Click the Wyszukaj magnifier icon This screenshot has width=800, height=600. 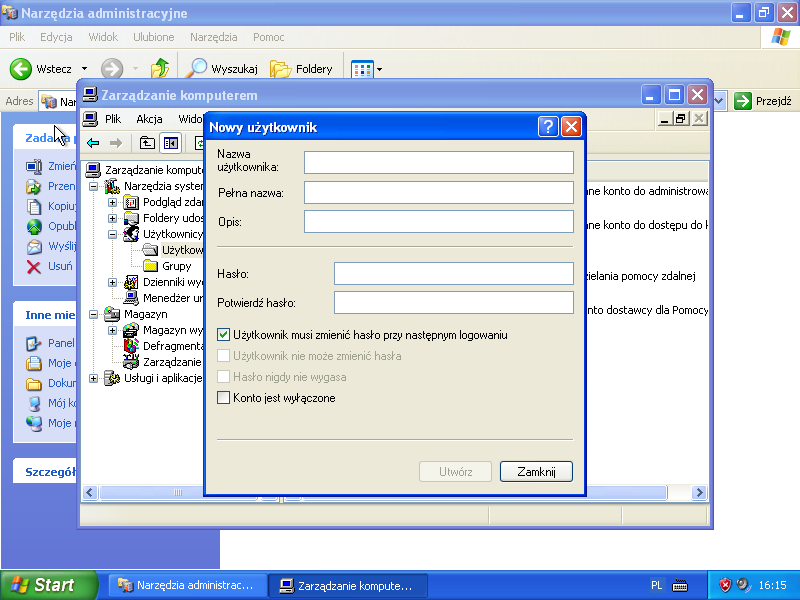[x=198, y=69]
